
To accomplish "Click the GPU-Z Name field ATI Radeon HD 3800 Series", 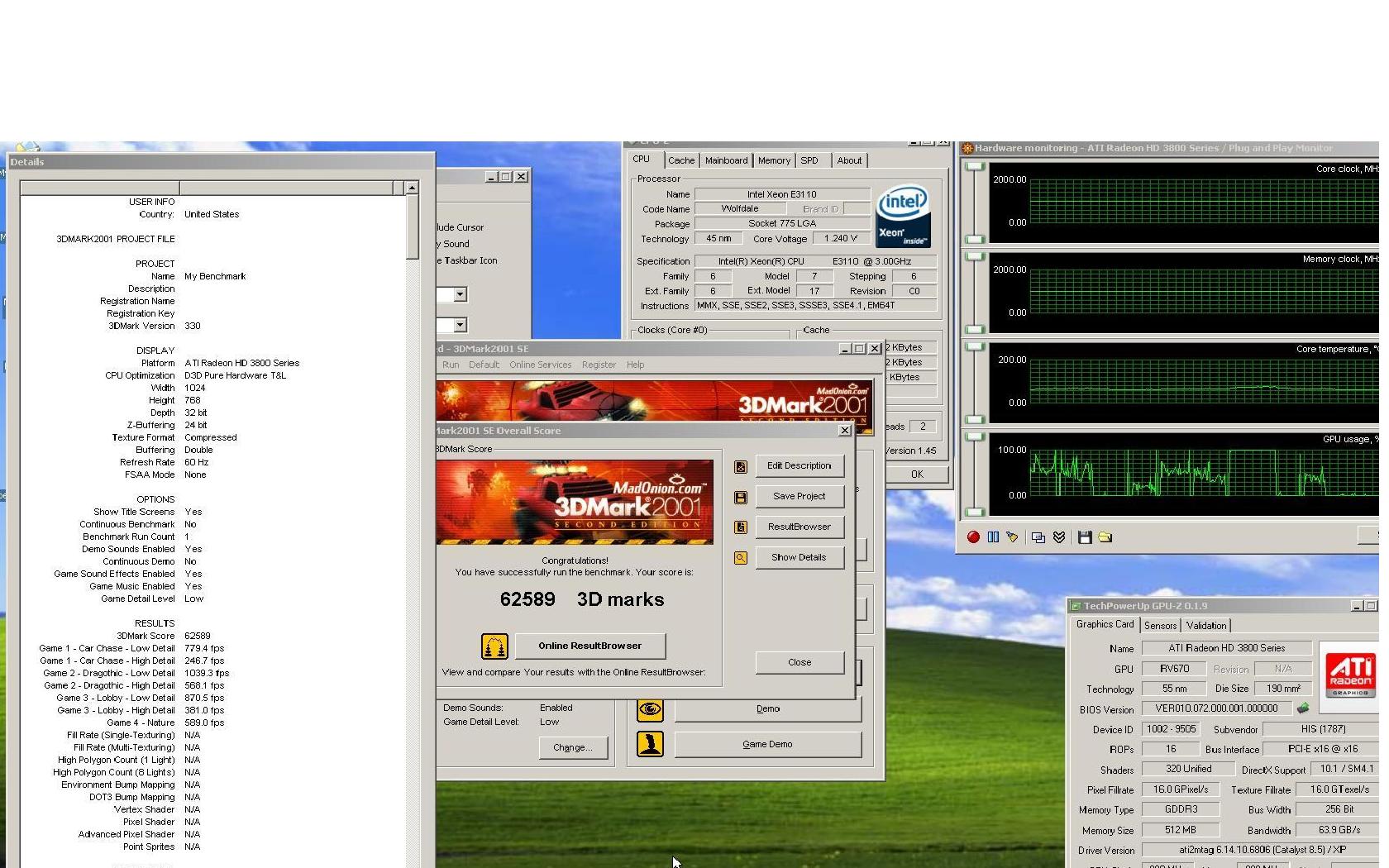I will click(x=1227, y=648).
